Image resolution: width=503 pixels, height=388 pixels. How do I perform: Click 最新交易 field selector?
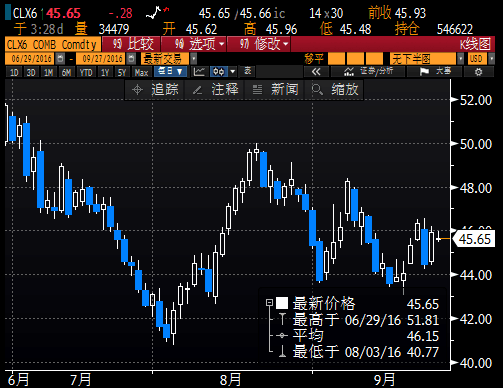pyautogui.click(x=165, y=59)
